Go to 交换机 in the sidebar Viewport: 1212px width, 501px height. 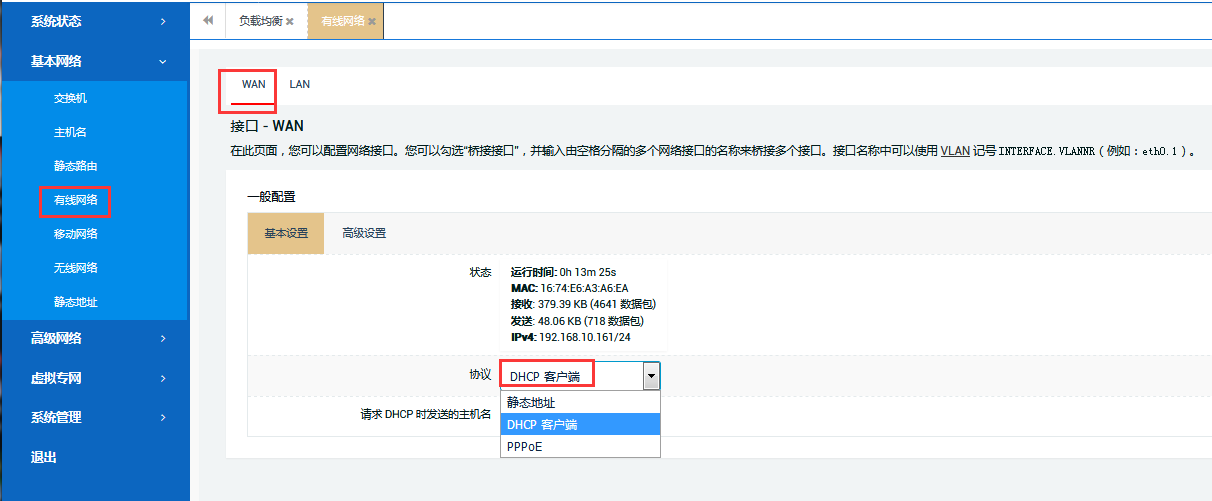pyautogui.click(x=71, y=98)
